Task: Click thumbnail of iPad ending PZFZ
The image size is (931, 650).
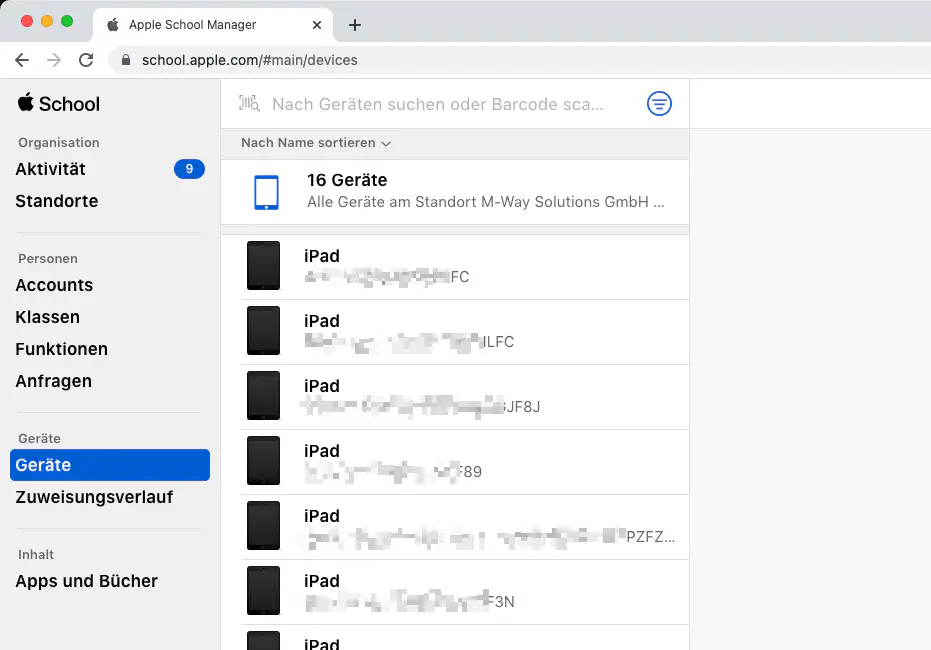Action: click(x=263, y=525)
